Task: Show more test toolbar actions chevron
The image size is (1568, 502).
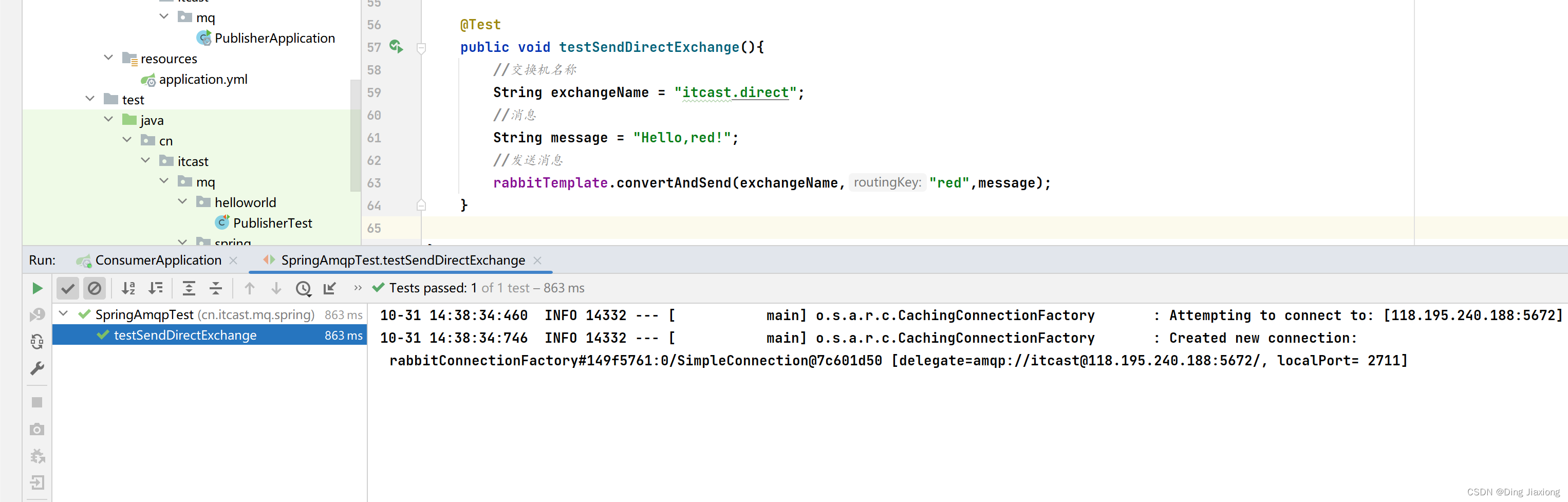Action: (x=358, y=288)
